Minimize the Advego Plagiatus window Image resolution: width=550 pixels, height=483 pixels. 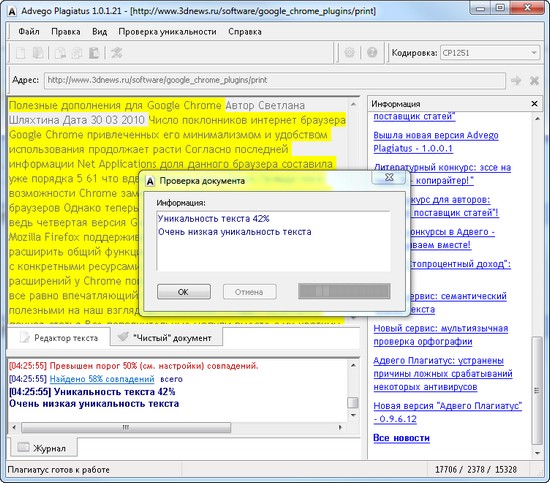pyautogui.click(x=481, y=7)
